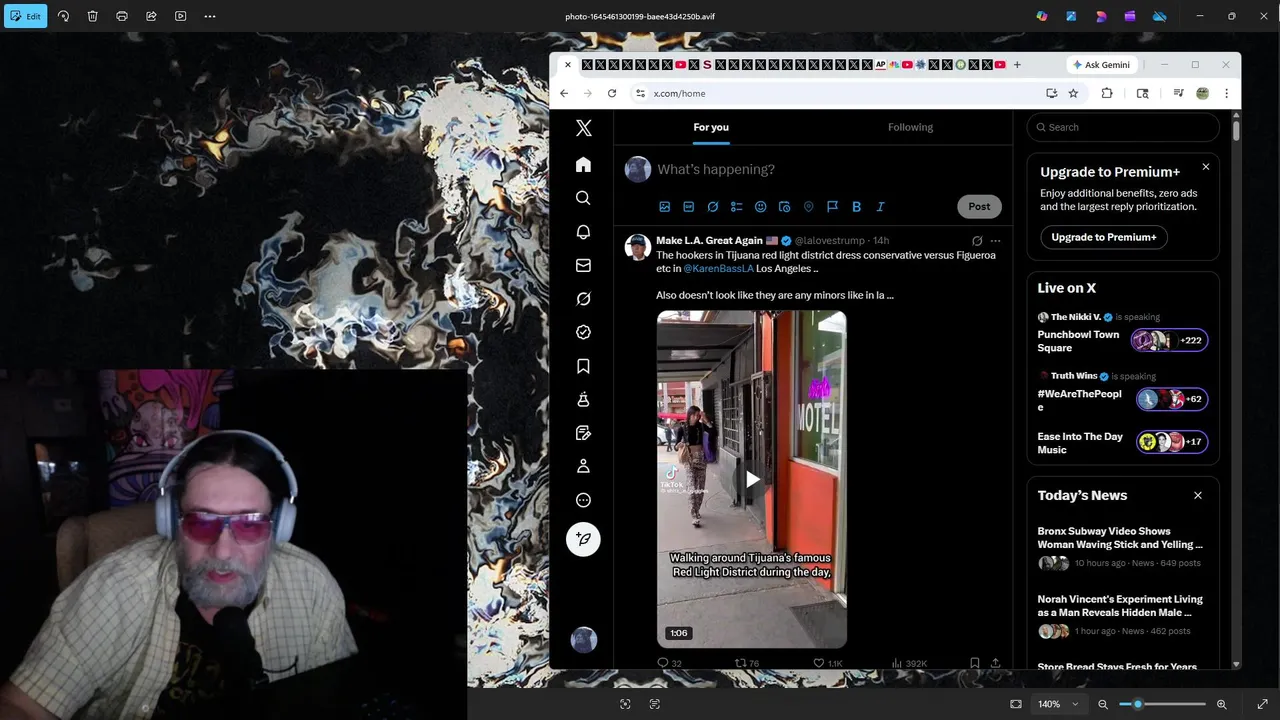
Task: Open More circle icon in X sidebar
Action: click(x=583, y=500)
